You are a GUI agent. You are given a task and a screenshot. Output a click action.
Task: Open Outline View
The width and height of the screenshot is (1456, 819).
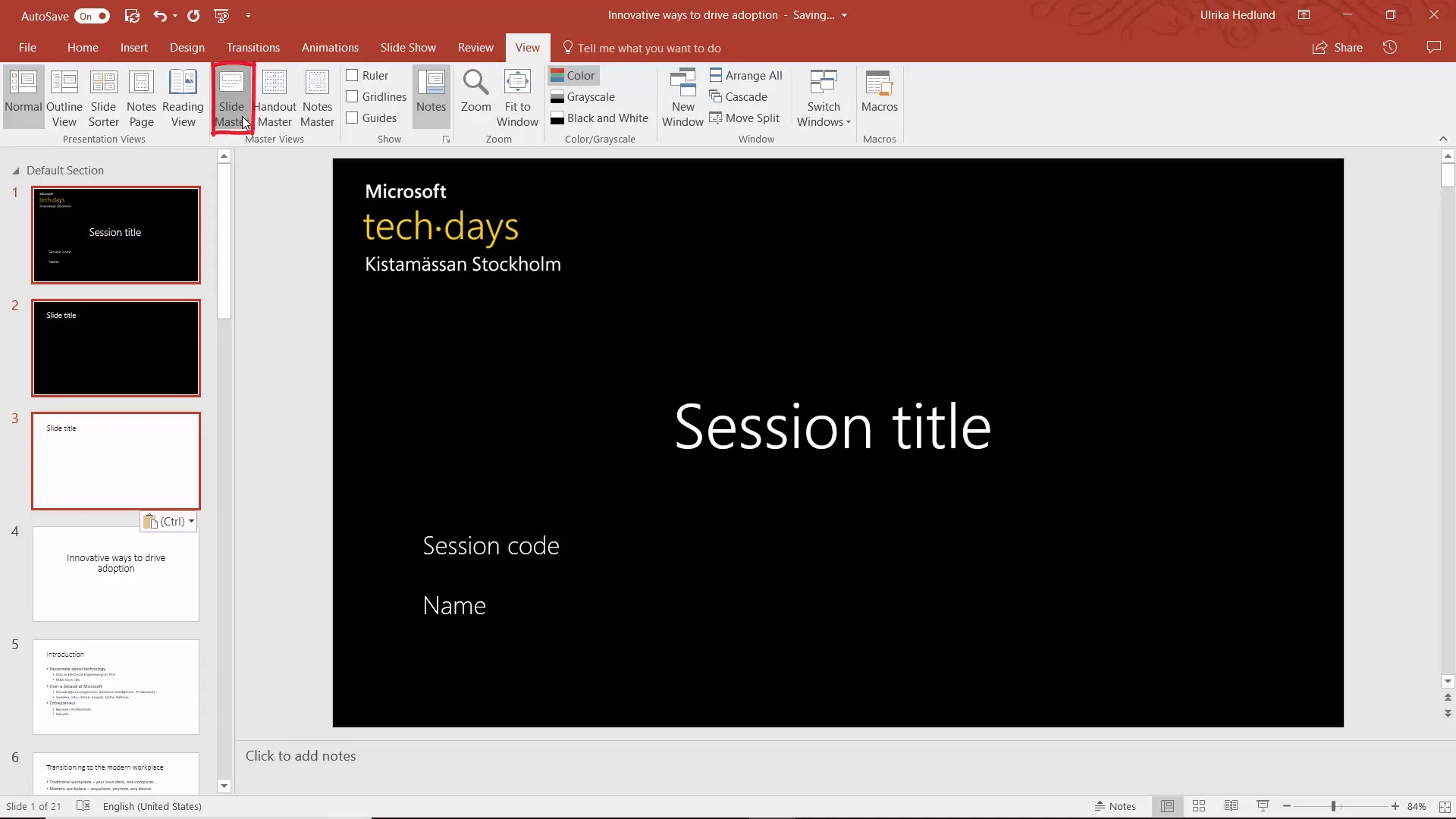(x=64, y=97)
